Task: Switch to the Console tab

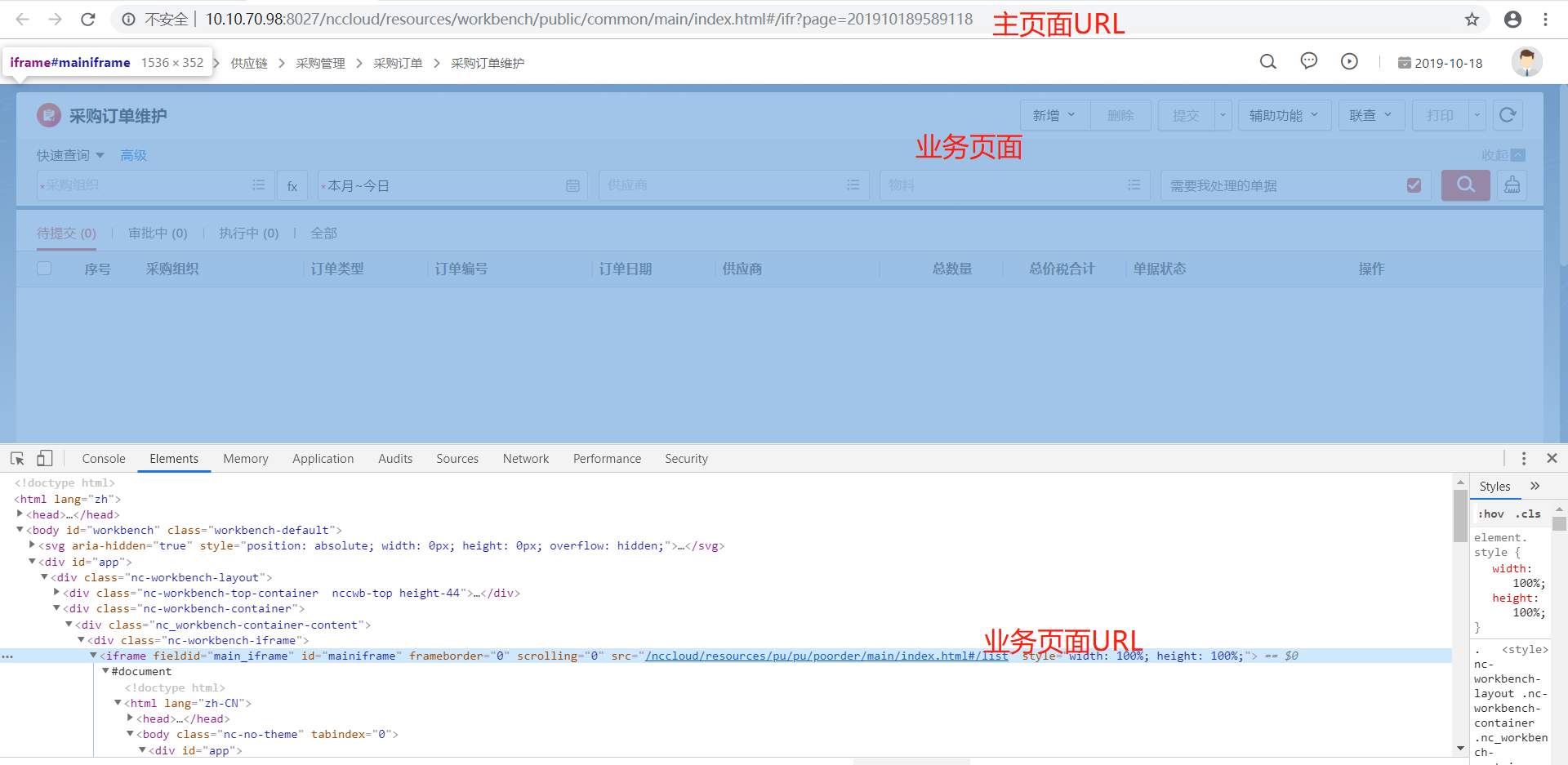Action: [x=104, y=459]
